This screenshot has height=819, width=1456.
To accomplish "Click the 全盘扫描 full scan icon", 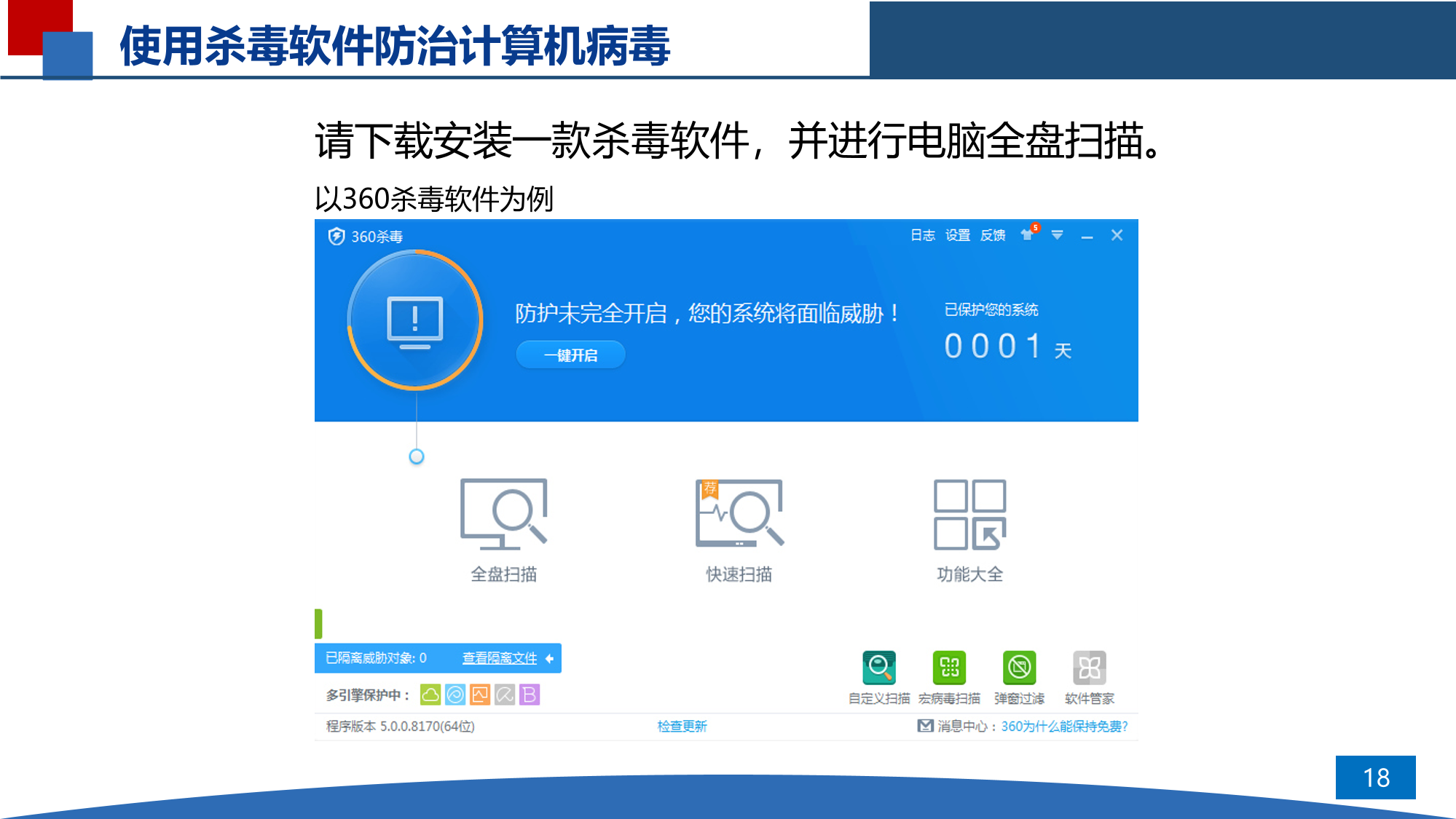I will click(x=503, y=514).
